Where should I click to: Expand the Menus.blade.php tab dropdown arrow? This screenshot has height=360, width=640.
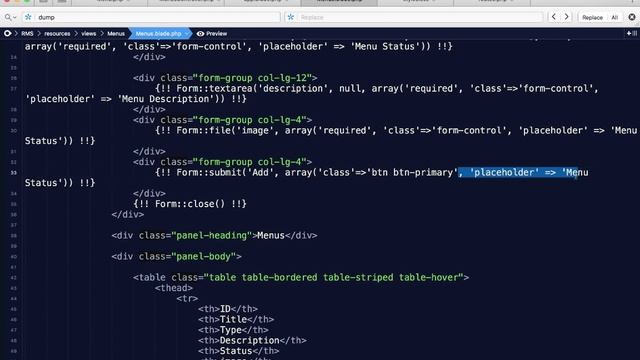pyautogui.click(x=187, y=33)
